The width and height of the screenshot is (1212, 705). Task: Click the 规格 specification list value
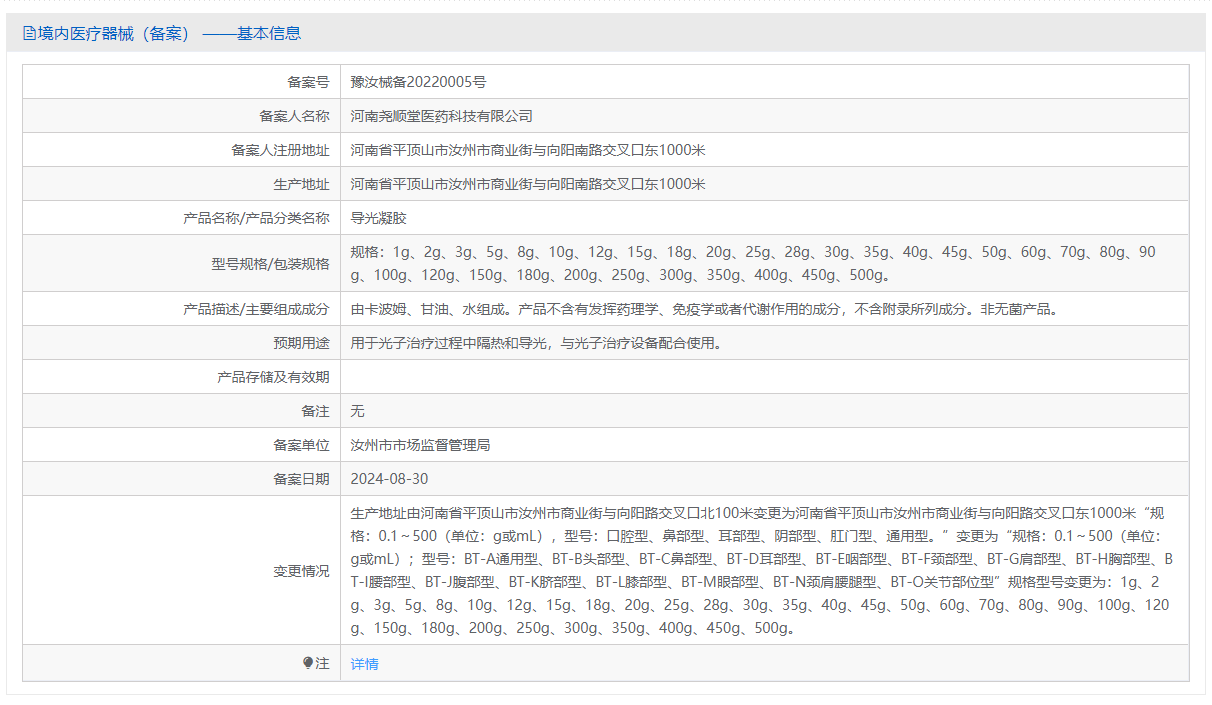[x=753, y=263]
